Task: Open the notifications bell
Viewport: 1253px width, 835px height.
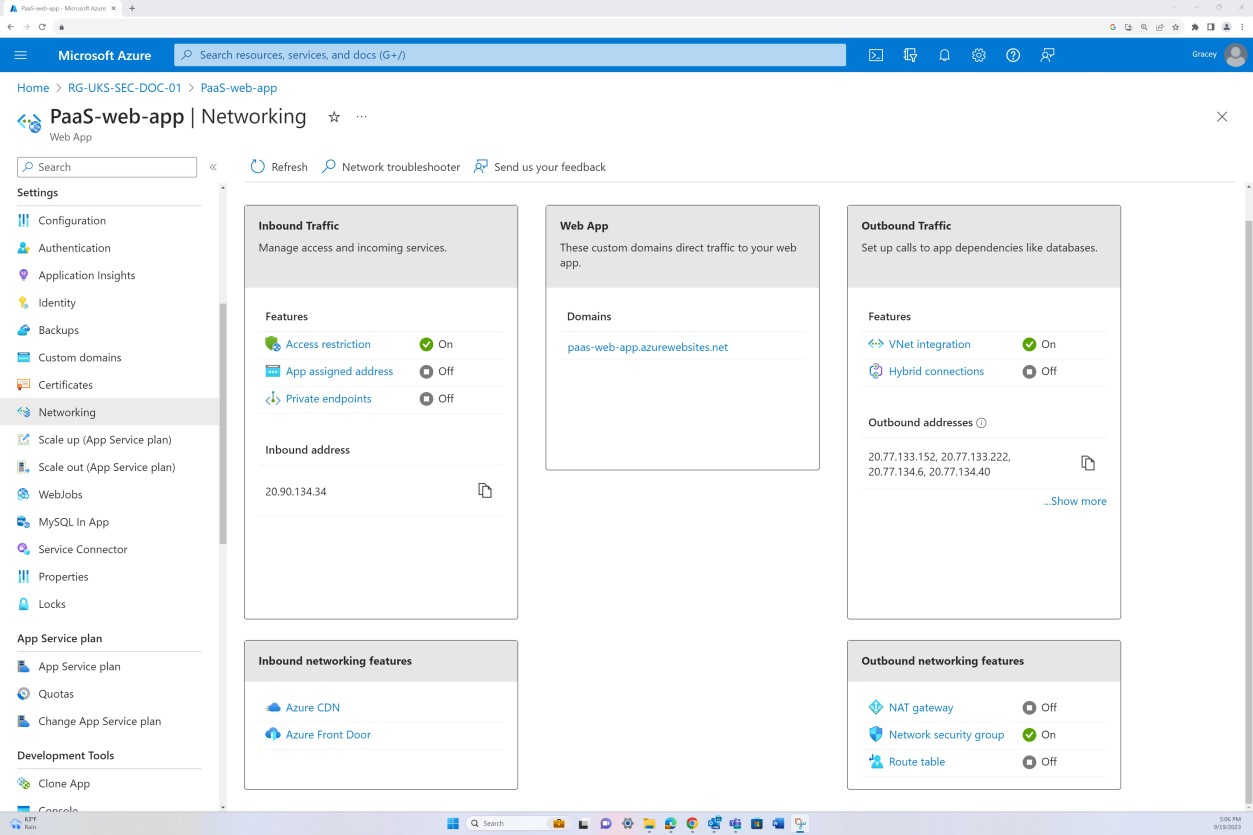Action: click(944, 55)
